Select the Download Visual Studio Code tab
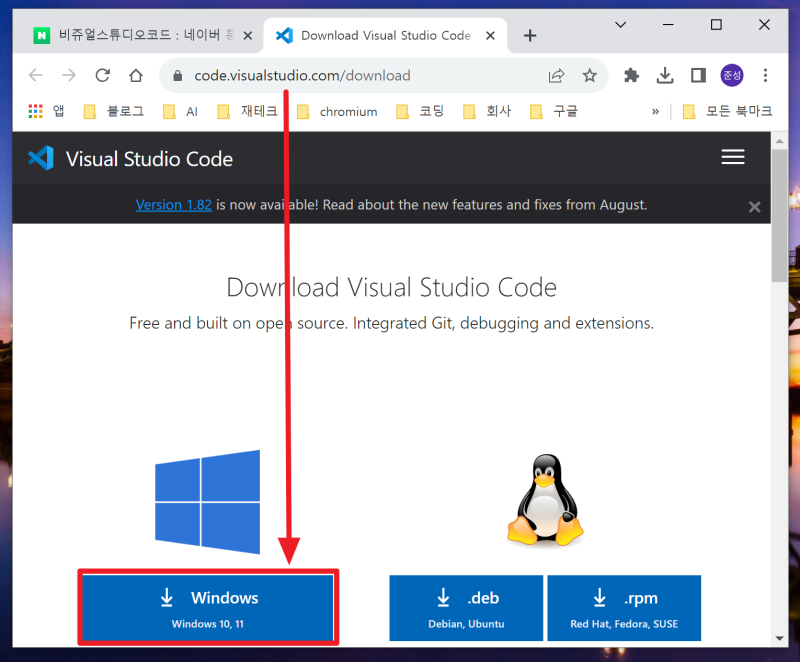The image size is (800, 662). point(385,35)
